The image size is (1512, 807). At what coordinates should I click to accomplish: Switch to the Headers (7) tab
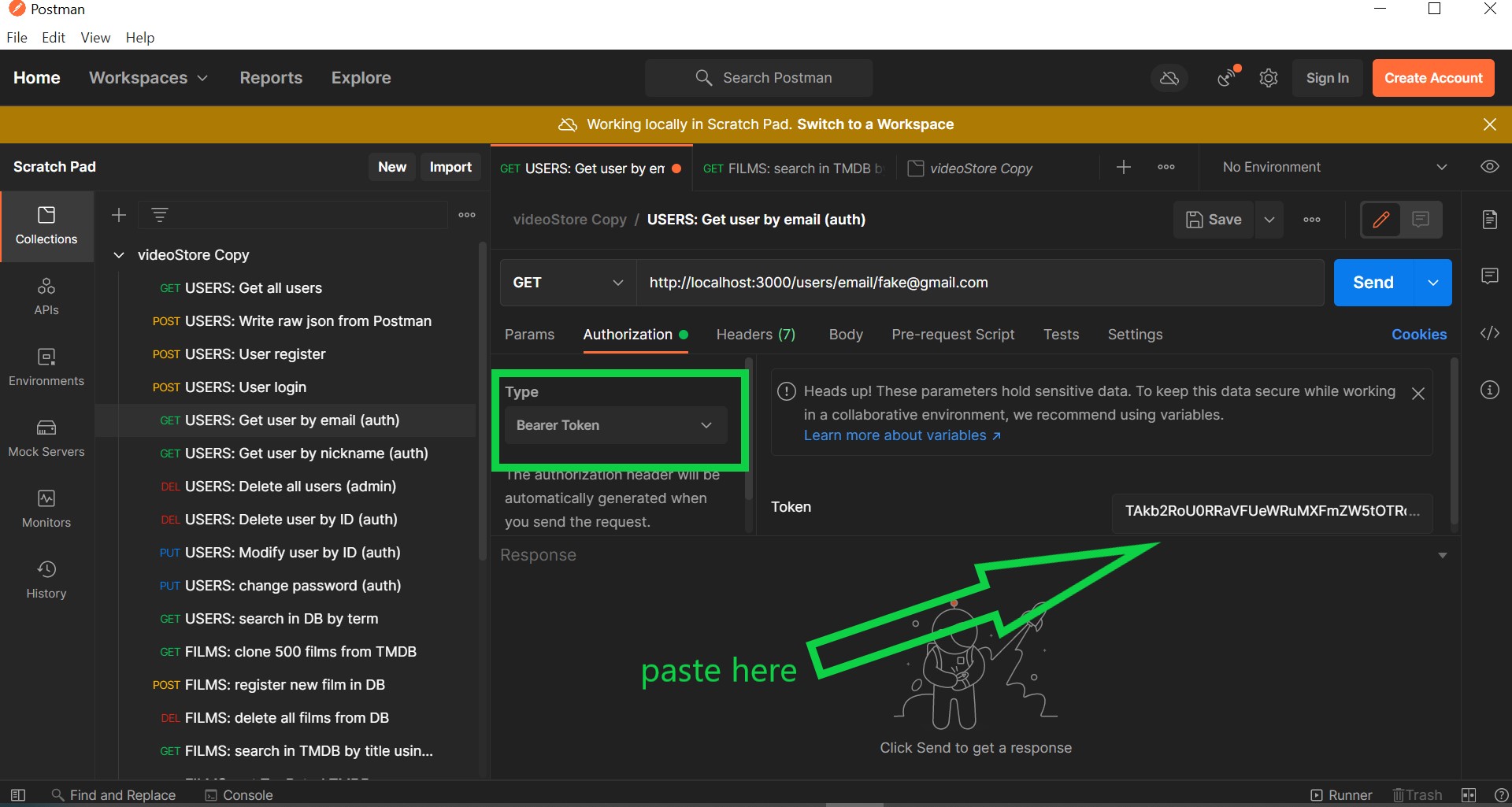coord(755,335)
